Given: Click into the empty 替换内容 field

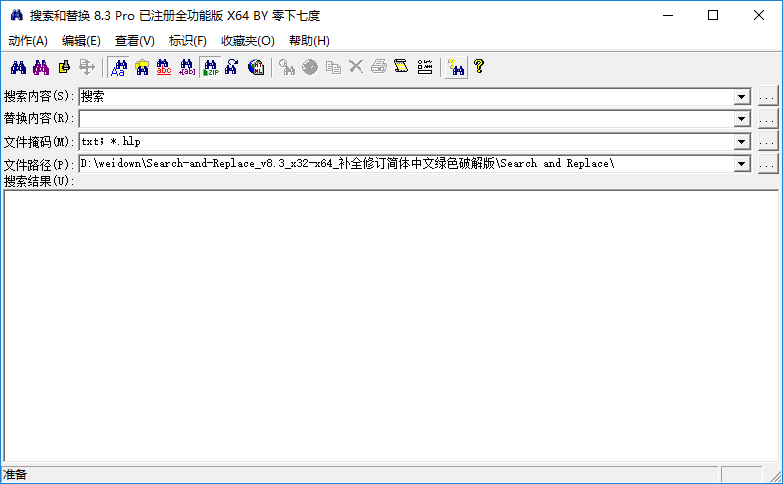Looking at the screenshot, I should click(406, 119).
